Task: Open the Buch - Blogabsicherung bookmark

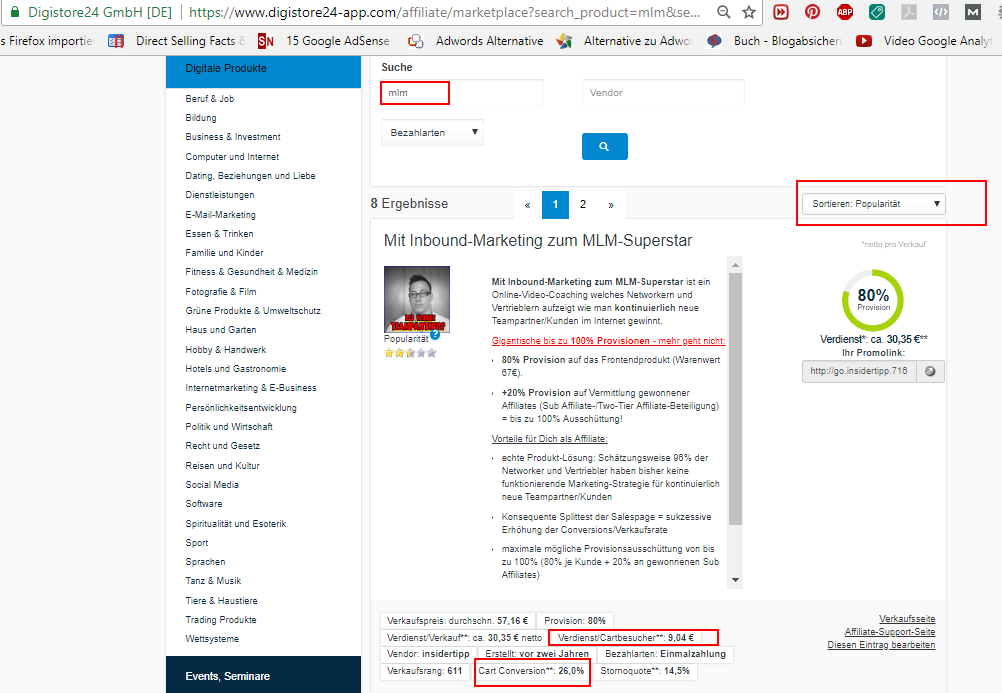Action: click(x=775, y=41)
